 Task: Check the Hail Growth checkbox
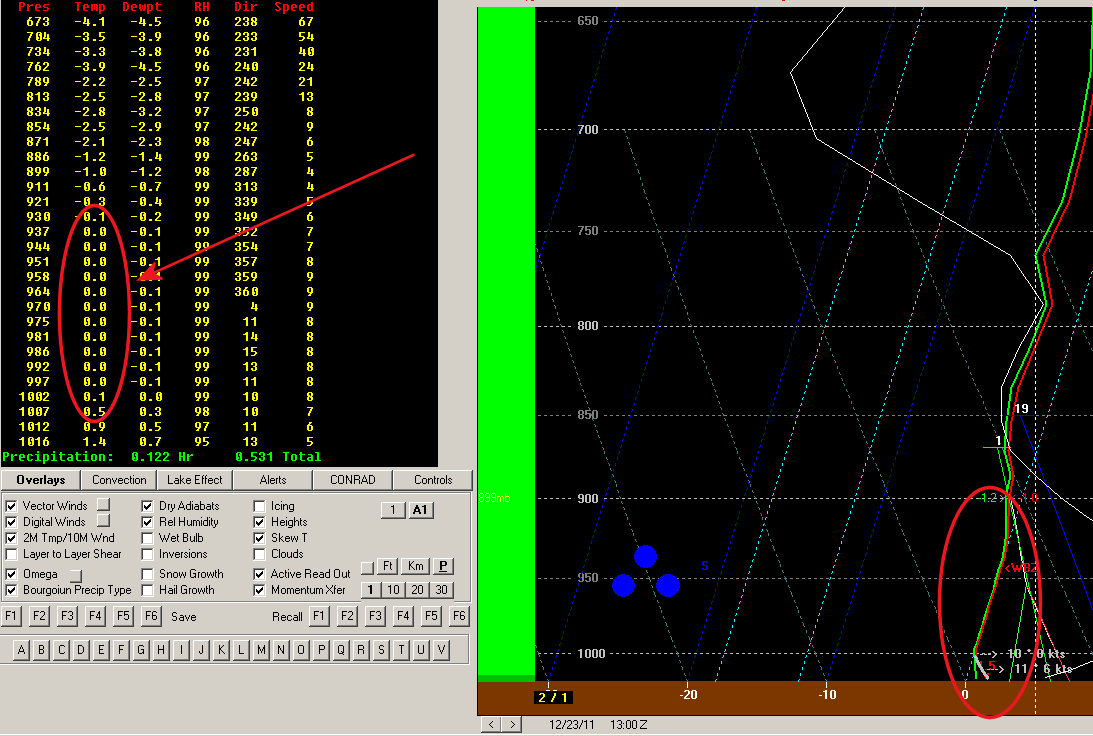pyautogui.click(x=147, y=590)
